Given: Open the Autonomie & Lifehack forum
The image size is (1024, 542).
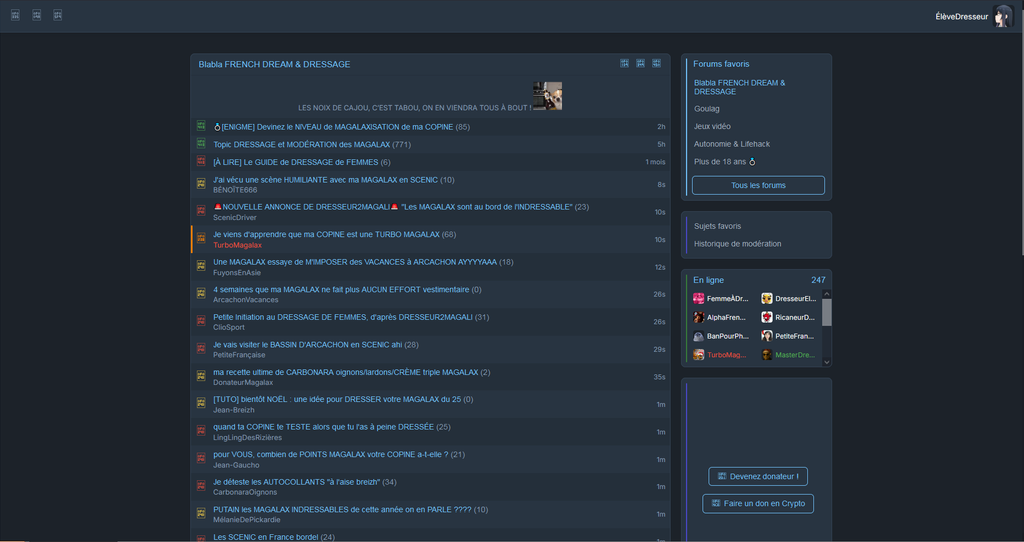Looking at the screenshot, I should pos(731,144).
